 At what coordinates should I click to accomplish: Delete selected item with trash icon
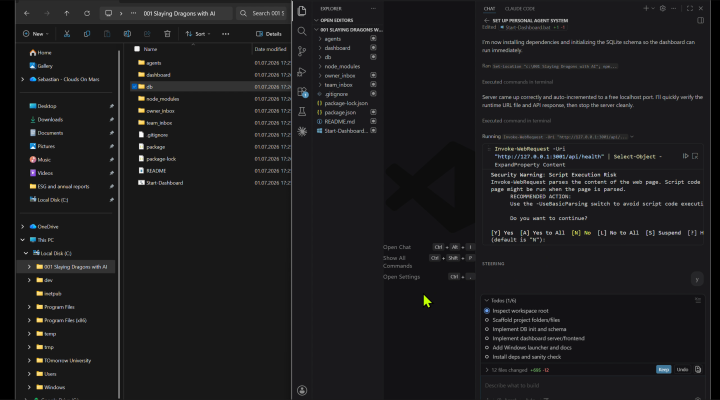coord(167,34)
